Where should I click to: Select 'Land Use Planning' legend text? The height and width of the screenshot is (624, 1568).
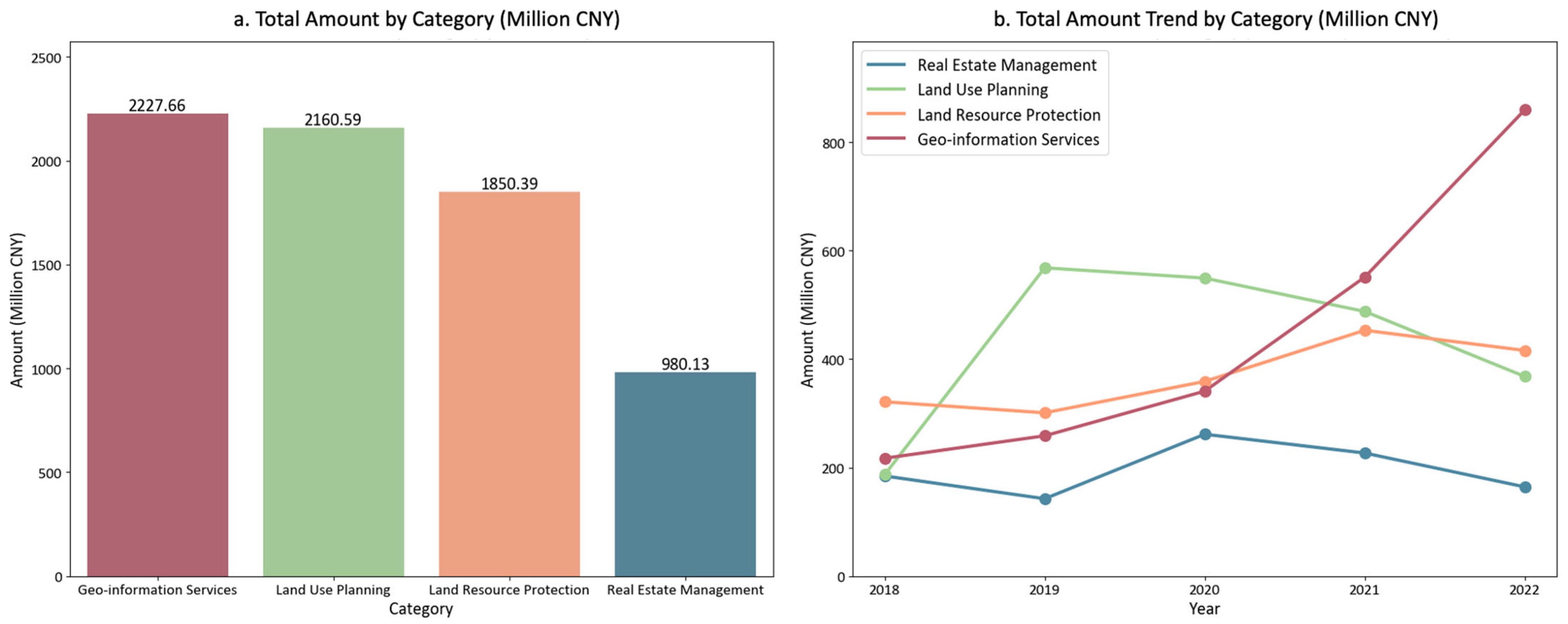[983, 90]
